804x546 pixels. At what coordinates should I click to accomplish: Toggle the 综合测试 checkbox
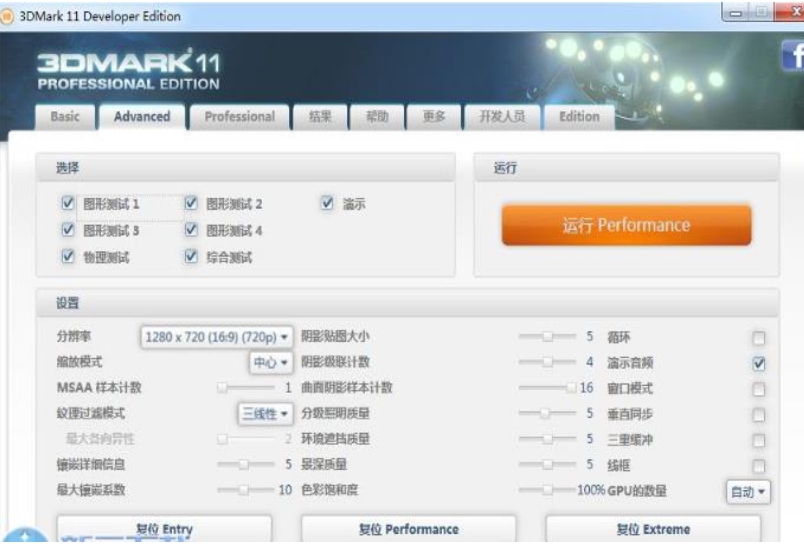coord(191,256)
